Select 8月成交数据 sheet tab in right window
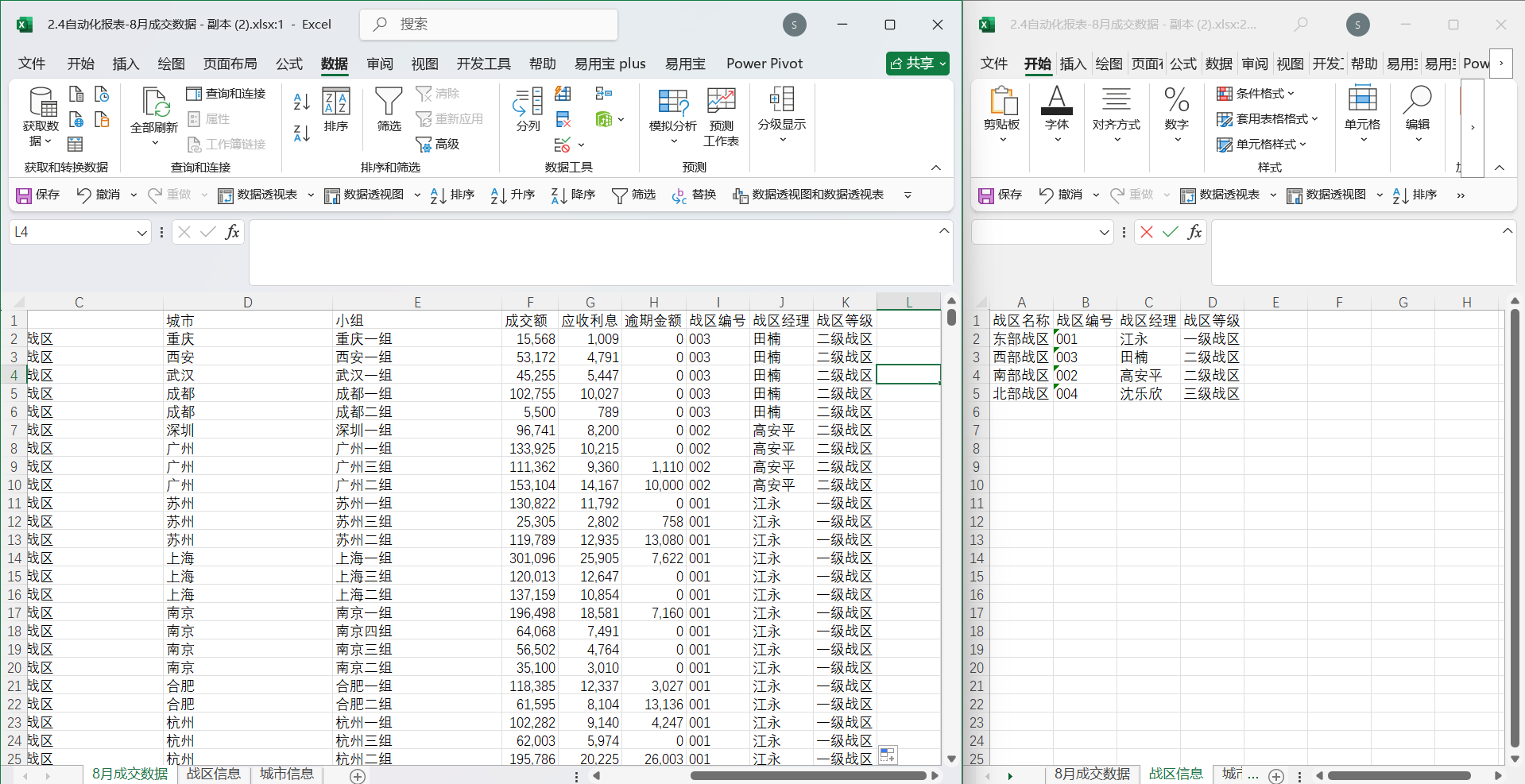This screenshot has width=1525, height=784. (1092, 774)
